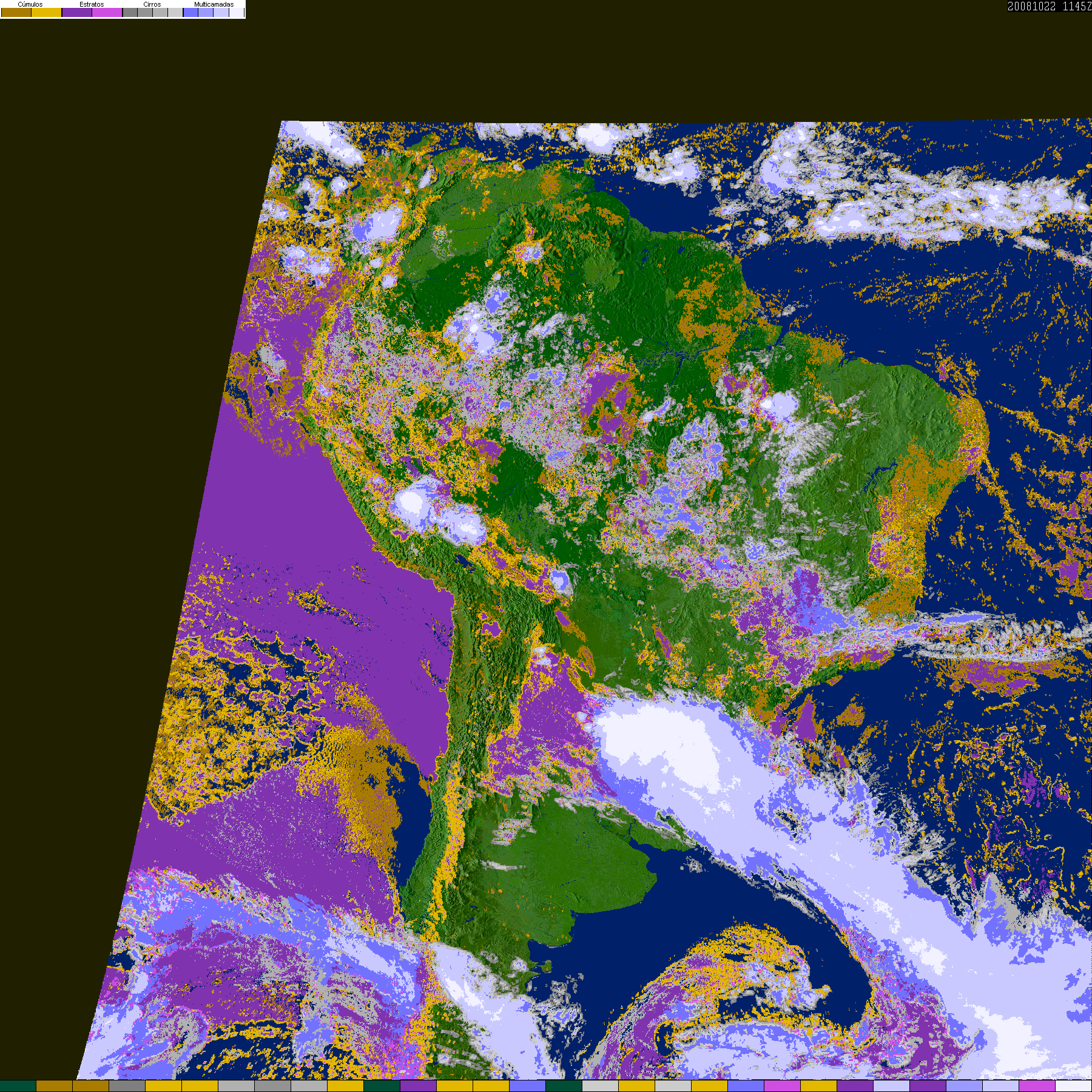Click the Cúmulos legend label
Screen dimensions: 1092x1092
click(30, 4)
